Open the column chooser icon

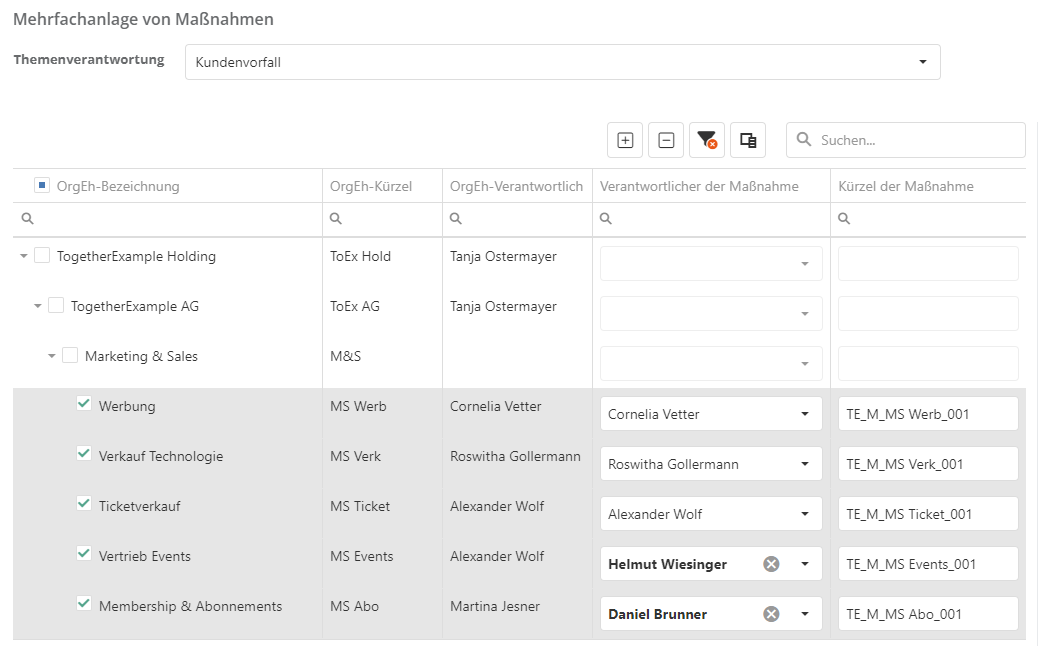pos(748,140)
